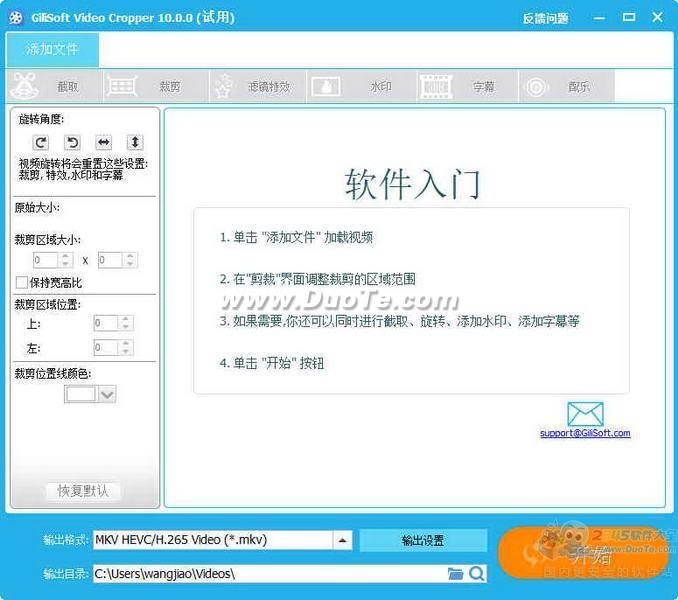Click 反馈问题 feedback link
The image size is (678, 600).
[x=545, y=18]
